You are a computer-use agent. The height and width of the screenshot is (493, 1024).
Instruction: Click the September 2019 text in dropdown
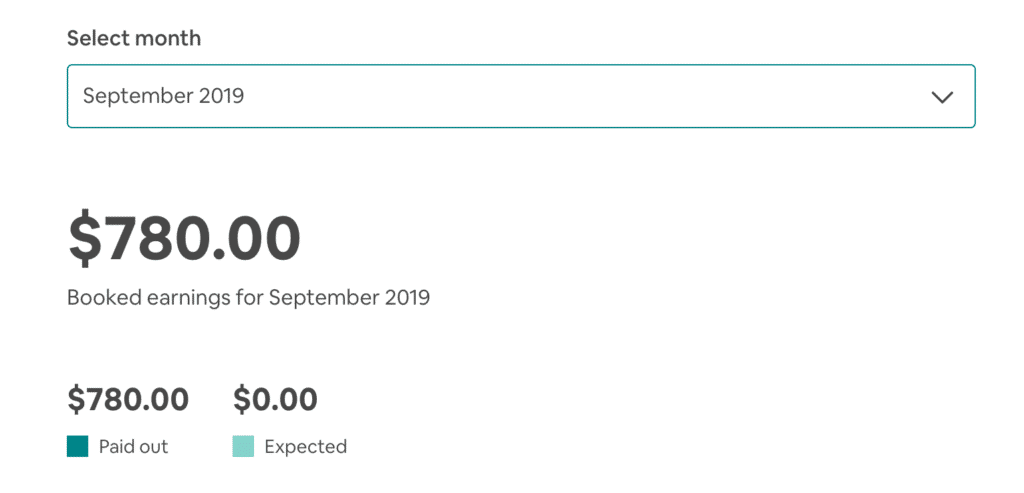click(163, 96)
